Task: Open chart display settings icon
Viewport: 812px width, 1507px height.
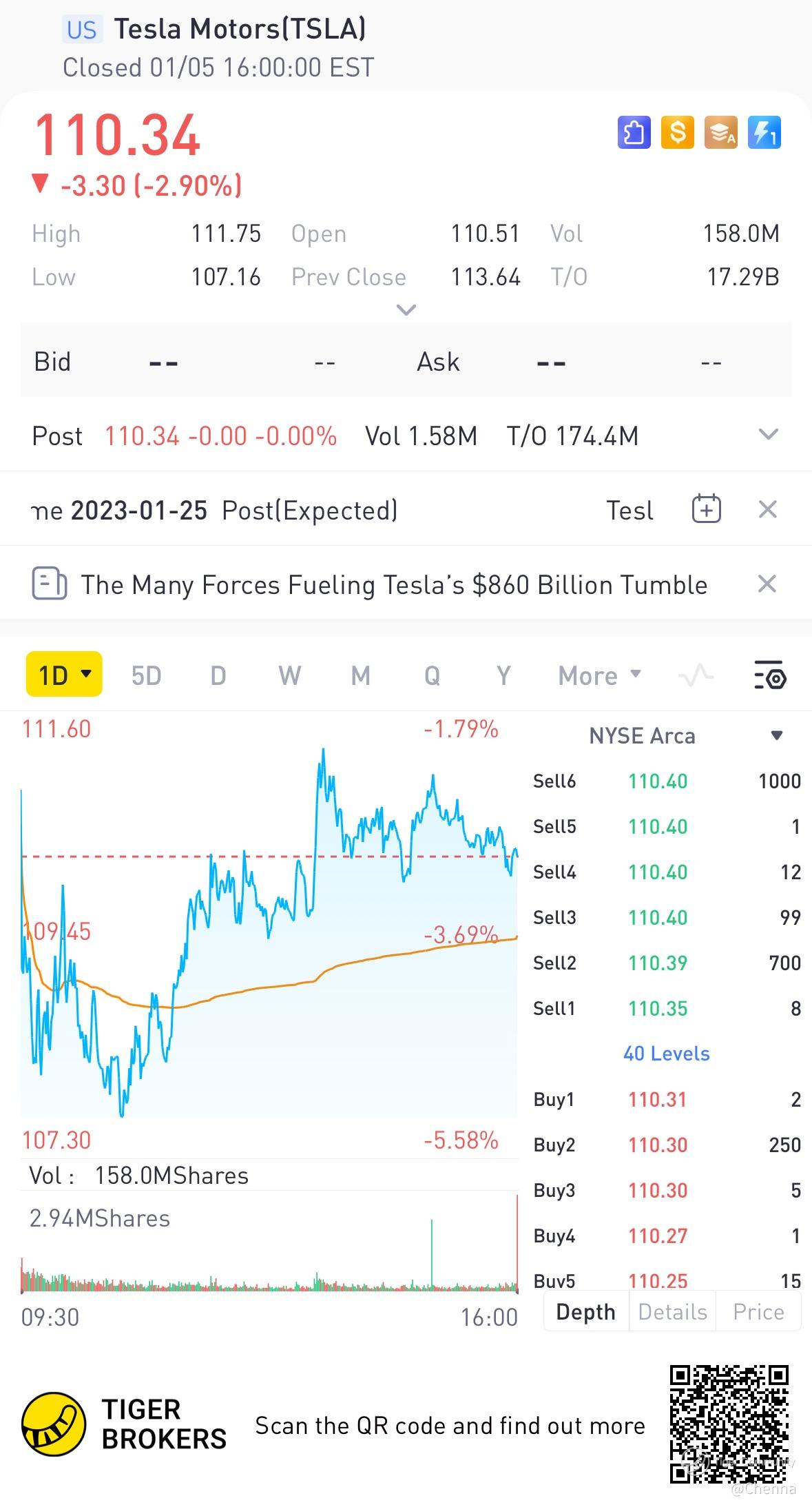Action: pyautogui.click(x=769, y=675)
